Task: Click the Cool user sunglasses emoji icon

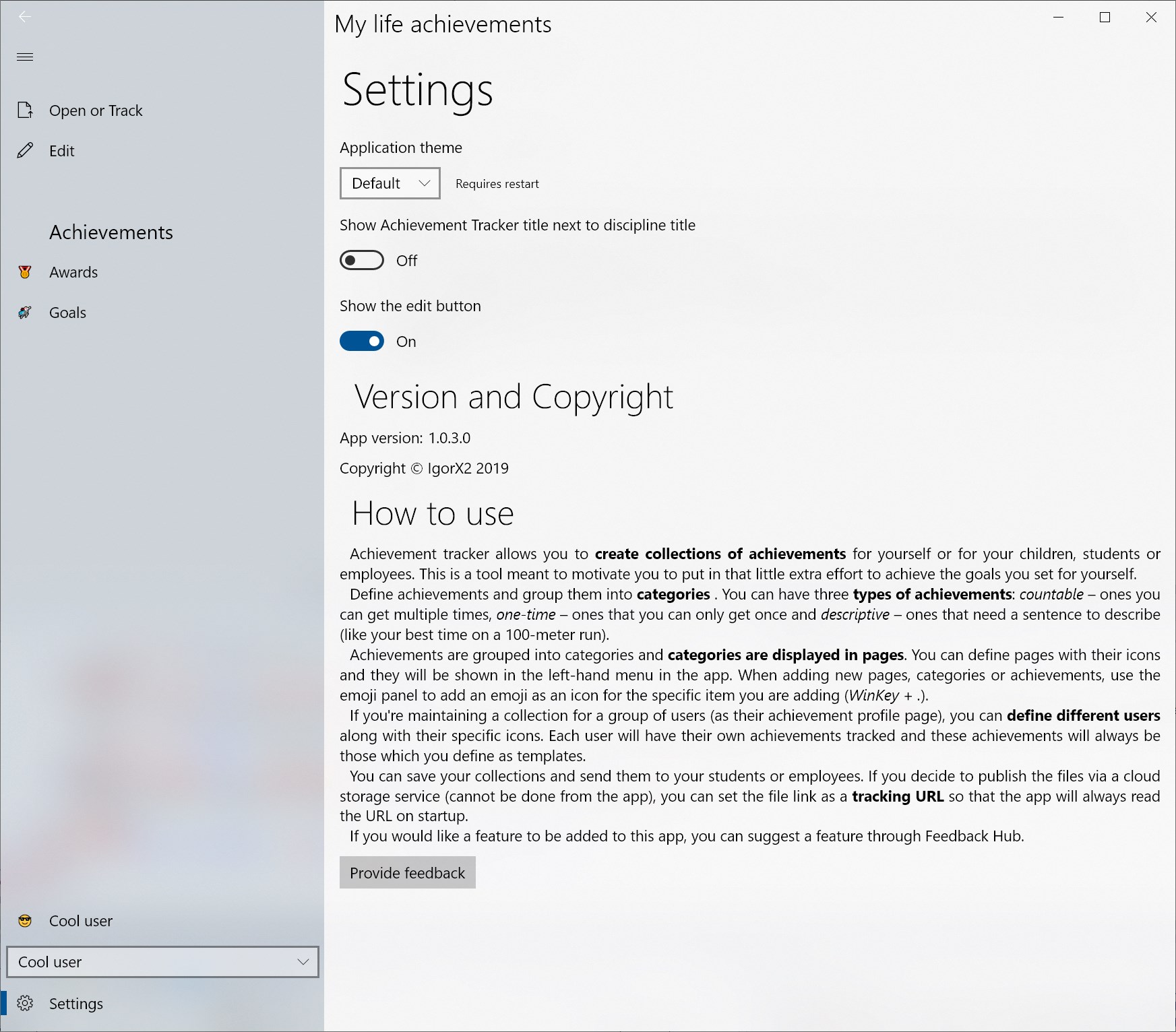Action: 25,921
